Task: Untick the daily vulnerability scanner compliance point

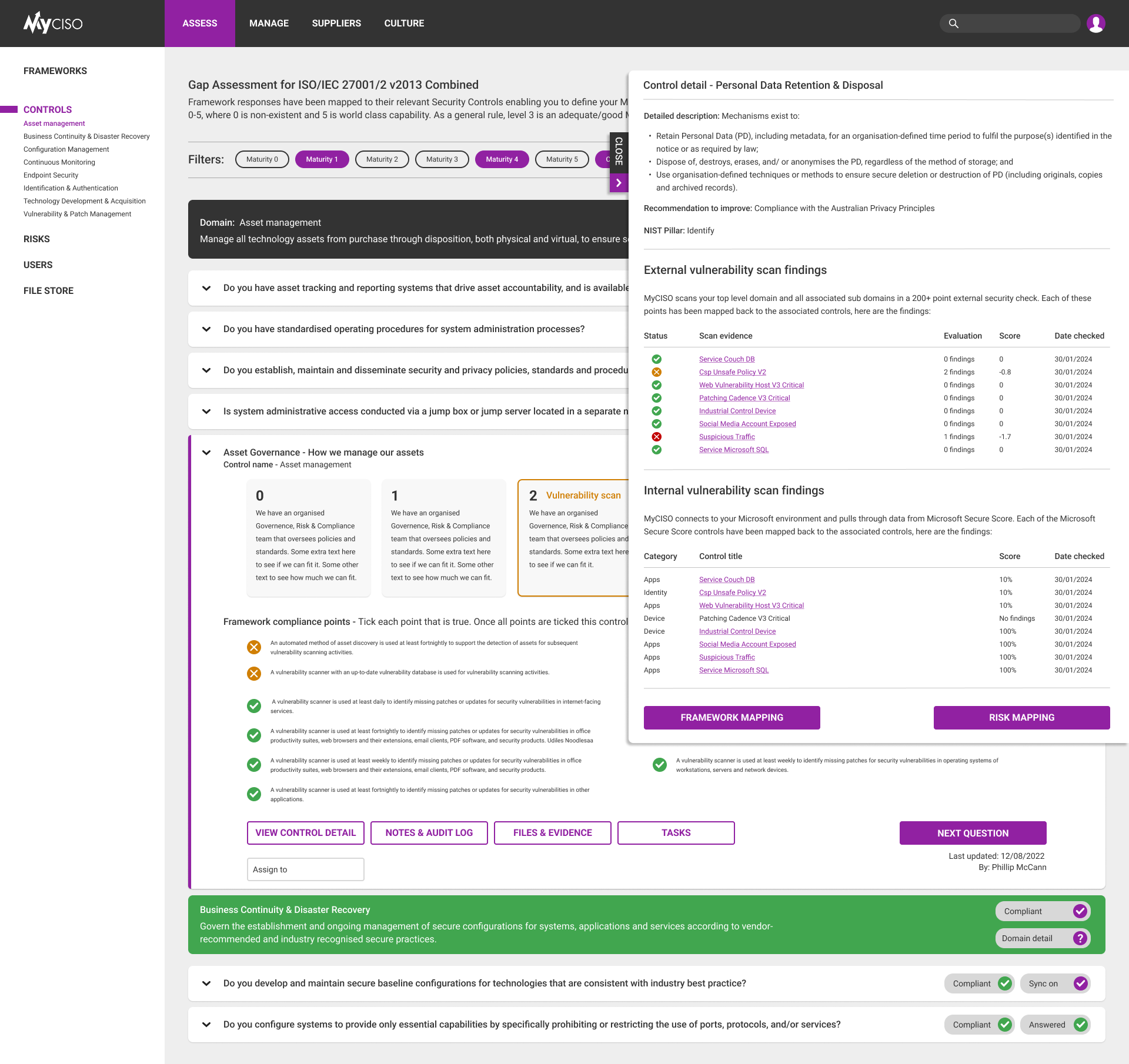Action: 254,706
